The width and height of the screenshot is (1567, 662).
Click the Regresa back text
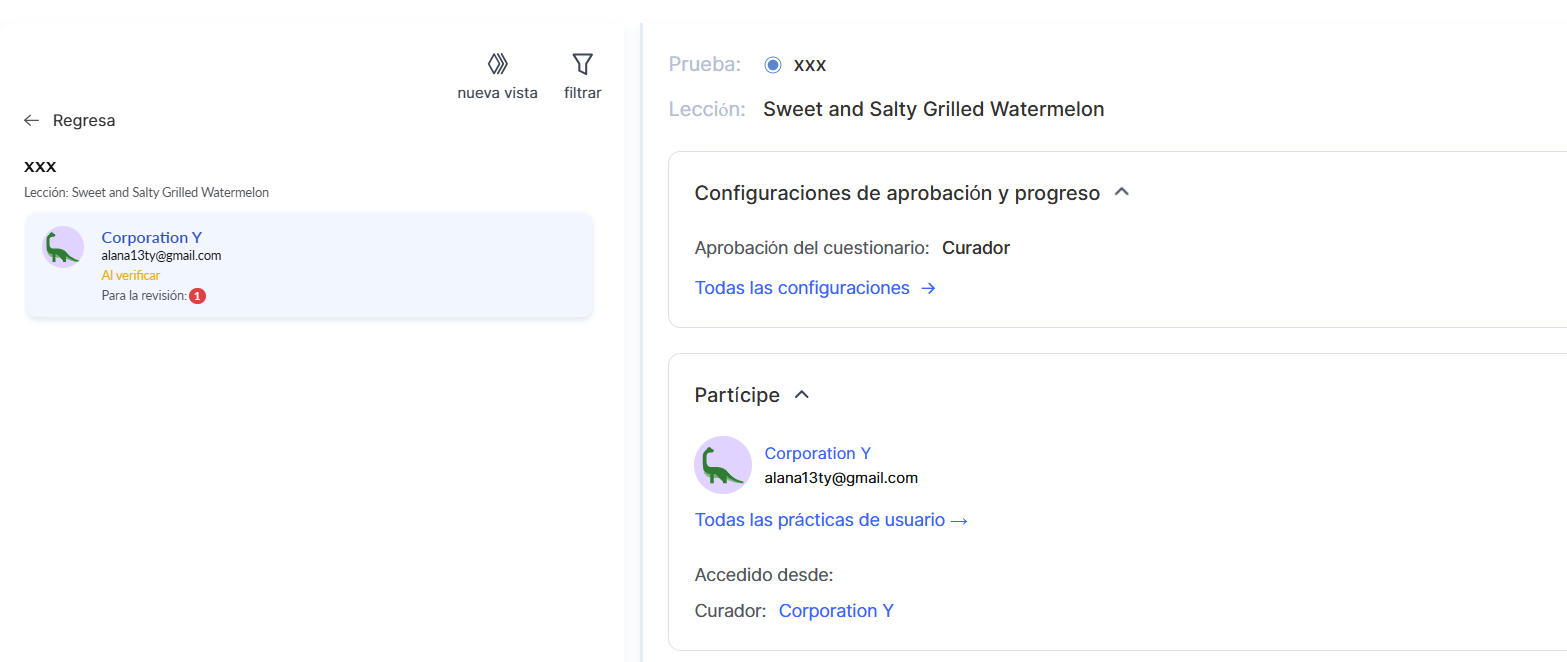[84, 120]
